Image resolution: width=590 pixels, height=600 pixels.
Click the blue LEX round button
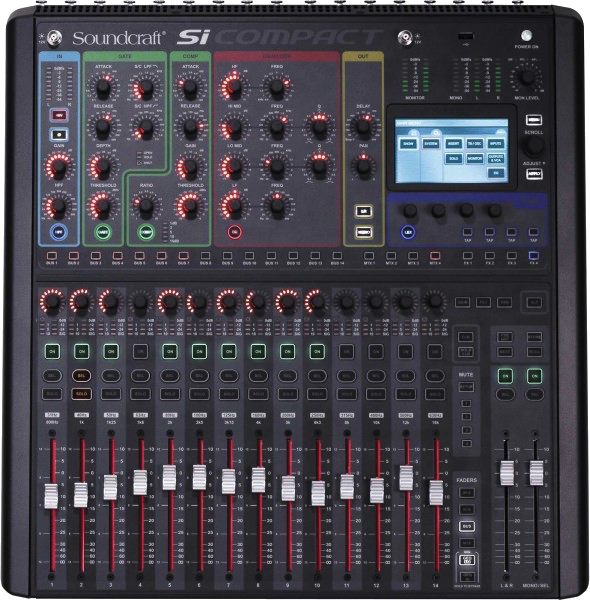click(408, 232)
